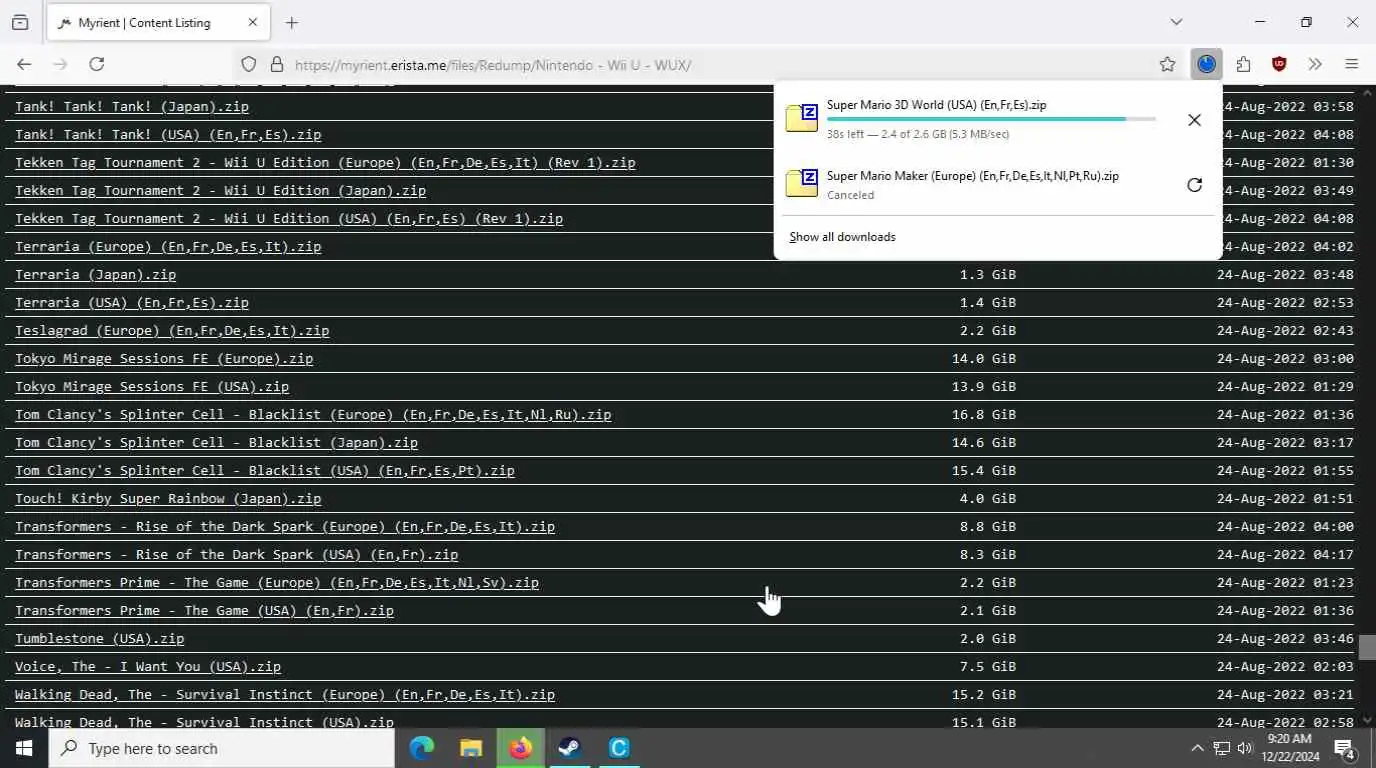Open the extensions puzzle icon
The image size is (1376, 768).
[1243, 64]
